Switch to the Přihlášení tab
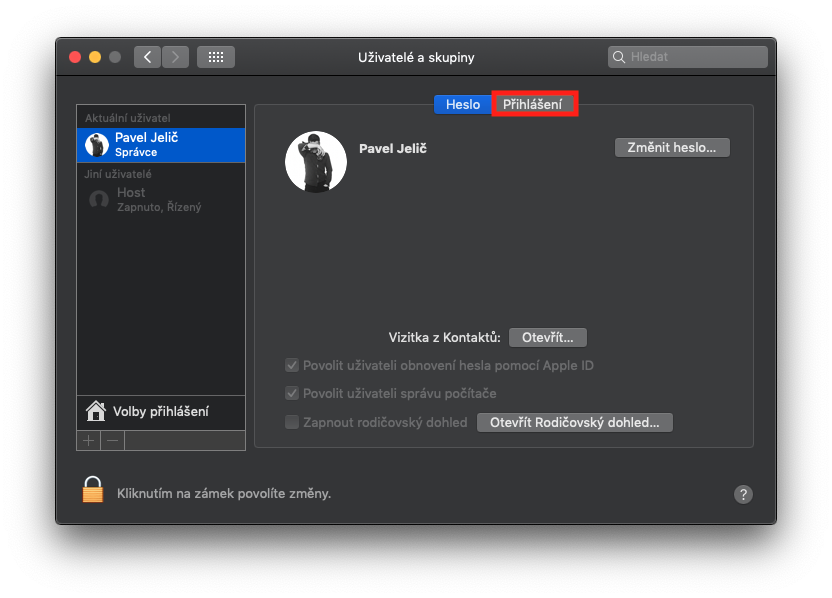This screenshot has width=832, height=598. (533, 104)
